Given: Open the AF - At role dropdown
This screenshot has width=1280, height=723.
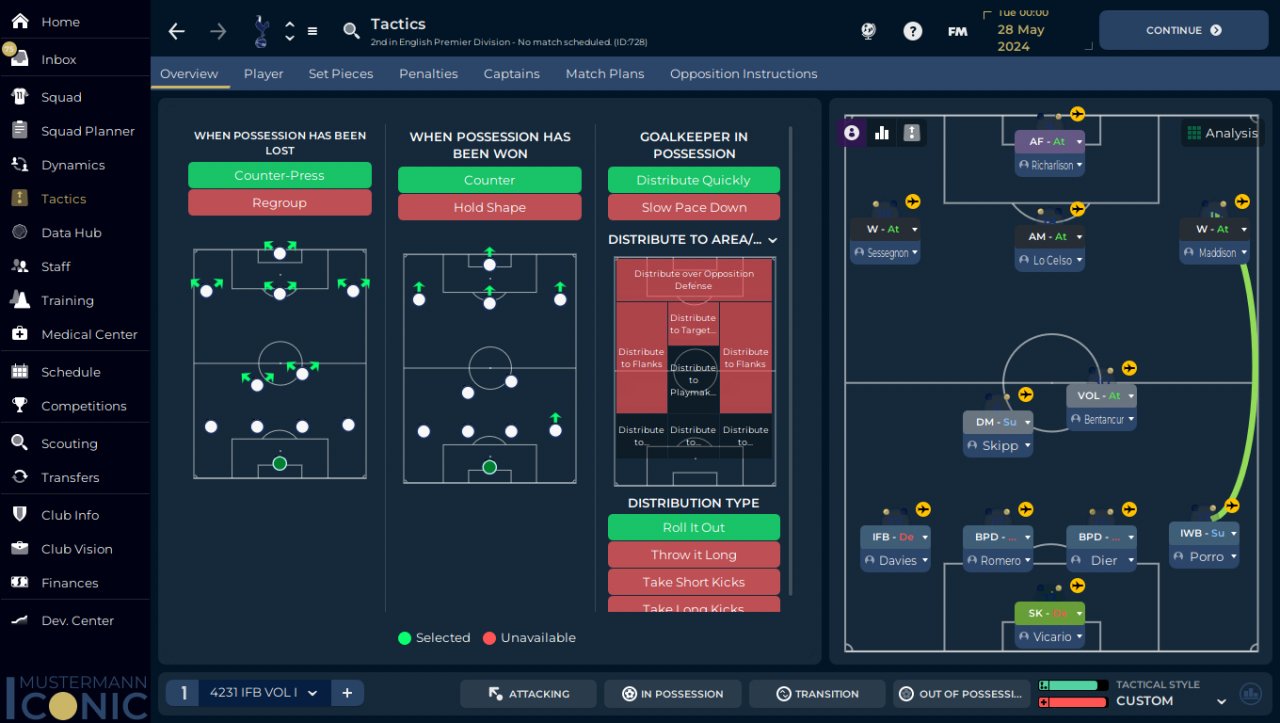Looking at the screenshot, I should (1050, 142).
